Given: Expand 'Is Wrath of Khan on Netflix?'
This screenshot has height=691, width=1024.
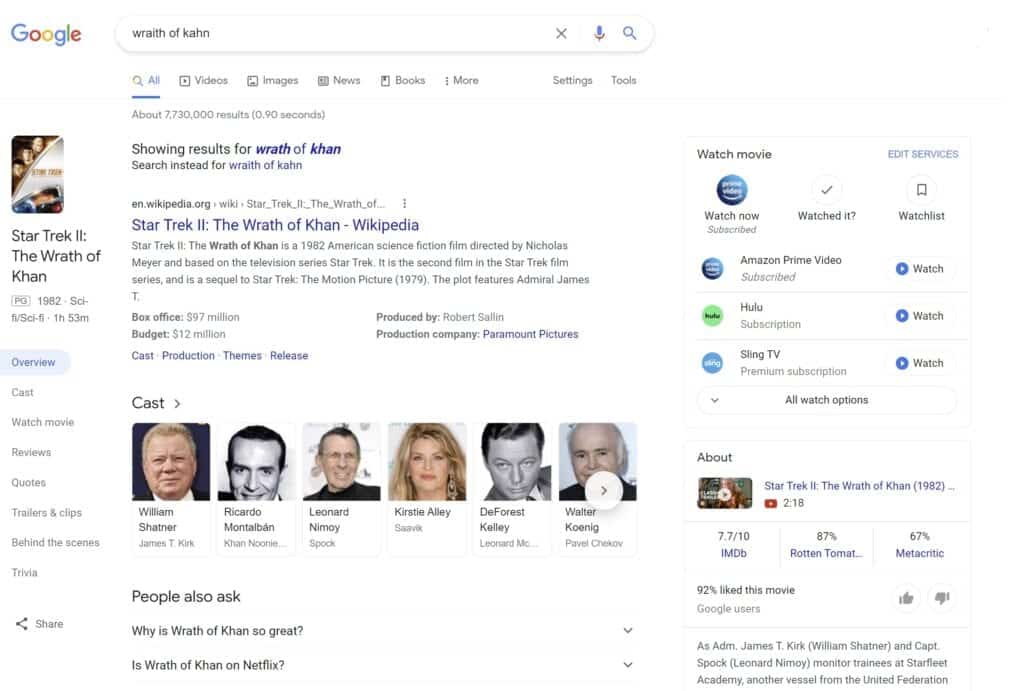Looking at the screenshot, I should point(383,665).
